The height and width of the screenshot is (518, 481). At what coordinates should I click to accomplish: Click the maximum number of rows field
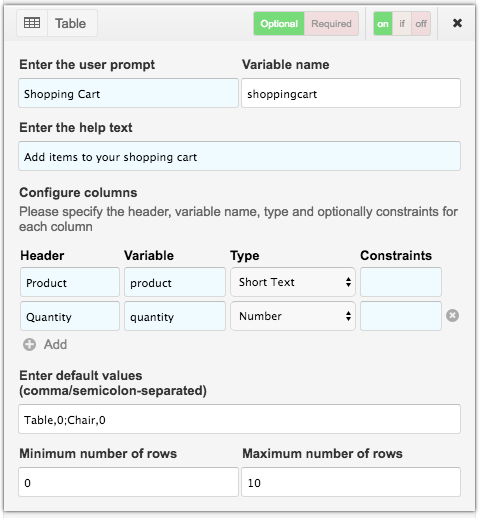point(351,482)
